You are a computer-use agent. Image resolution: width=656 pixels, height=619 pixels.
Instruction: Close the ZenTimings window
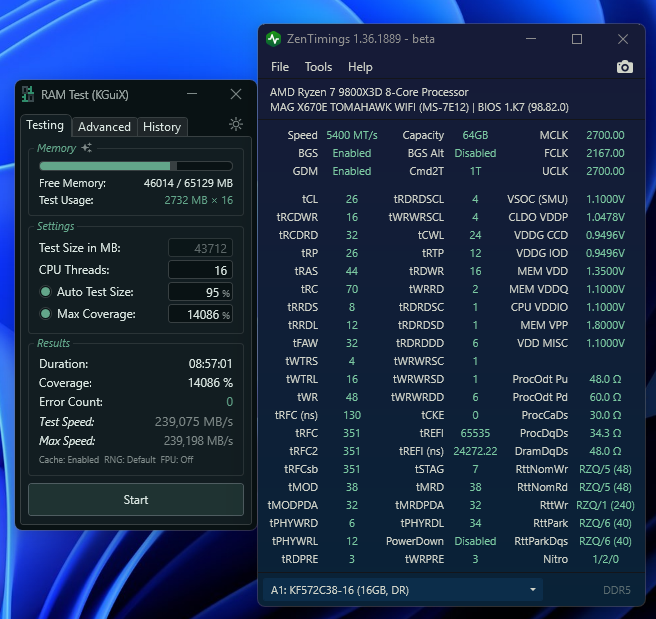pyautogui.click(x=623, y=39)
